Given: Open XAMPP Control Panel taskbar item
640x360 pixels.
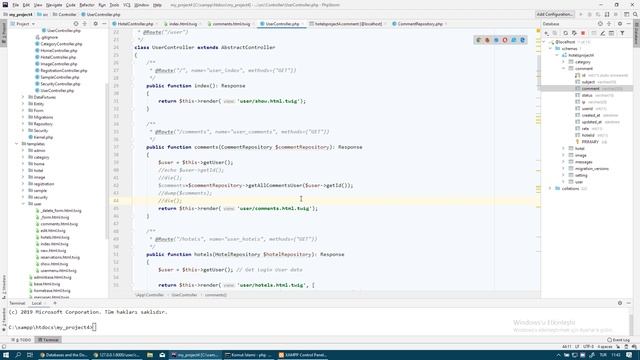Looking at the screenshot, I should (x=303, y=355).
